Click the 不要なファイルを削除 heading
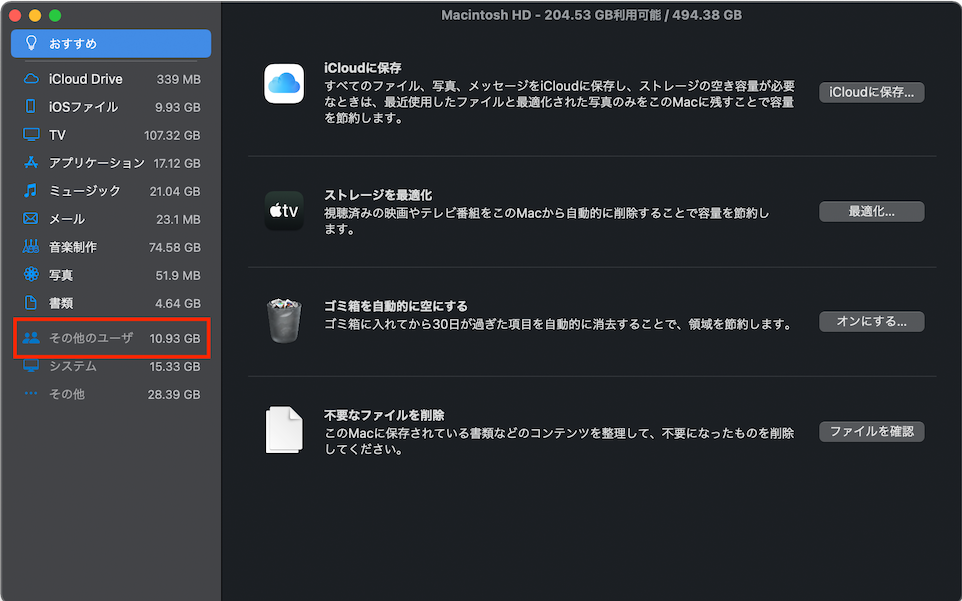 (384, 415)
